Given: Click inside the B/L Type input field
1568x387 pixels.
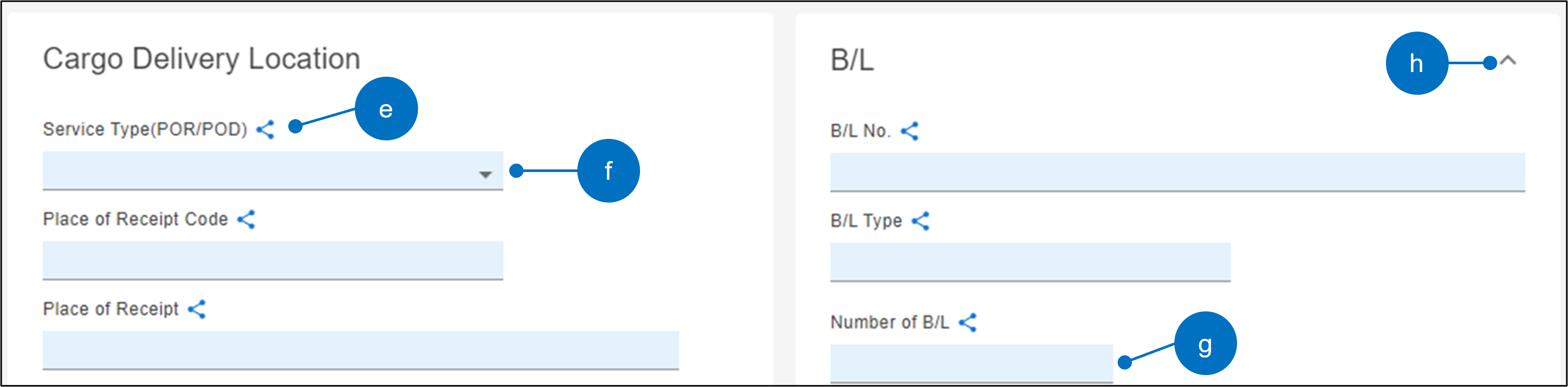Looking at the screenshot, I should pos(1030,261).
